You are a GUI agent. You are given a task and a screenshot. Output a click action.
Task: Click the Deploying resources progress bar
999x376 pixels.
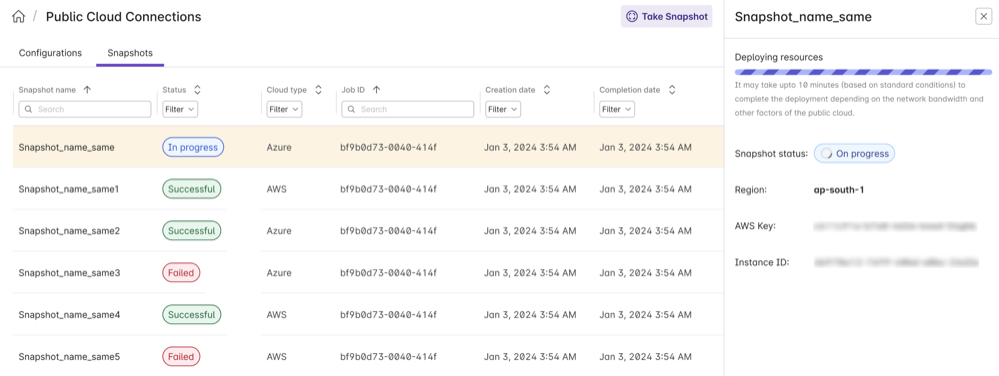863,72
